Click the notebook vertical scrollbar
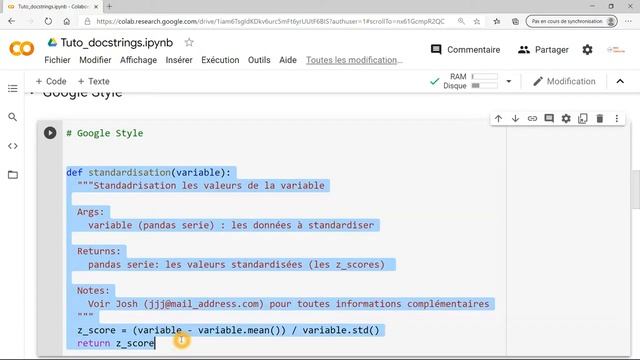This screenshot has width=640, height=360. pos(636,189)
